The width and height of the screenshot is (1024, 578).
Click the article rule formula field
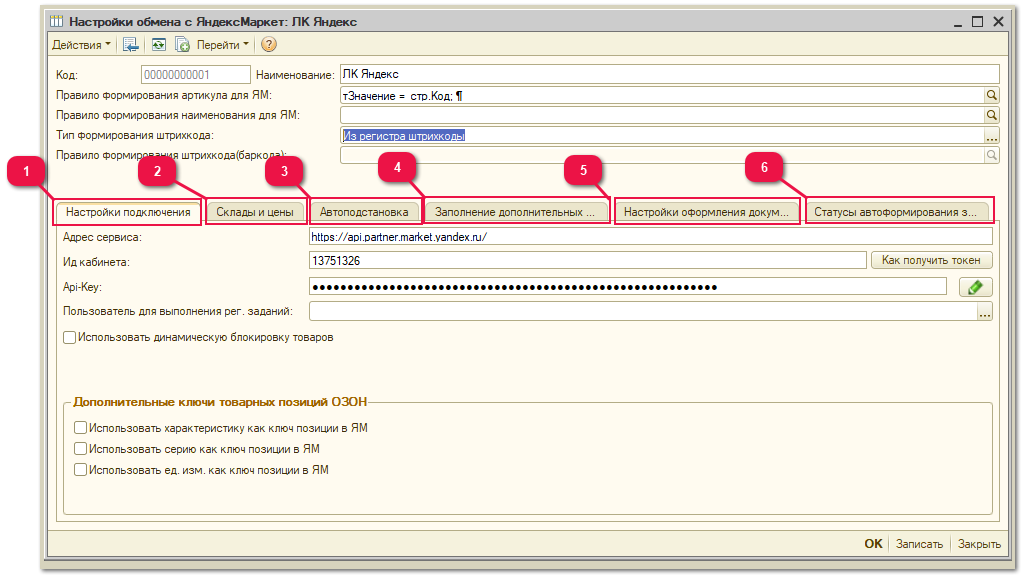tap(662, 95)
